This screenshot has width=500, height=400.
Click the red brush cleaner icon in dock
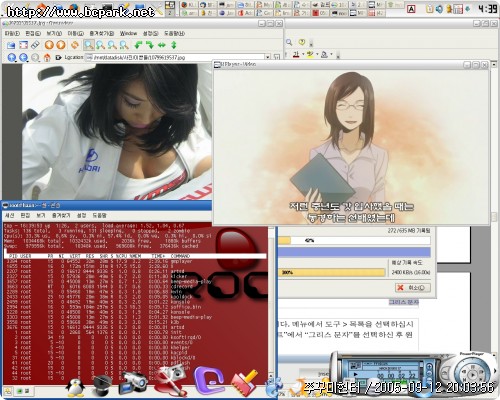245,383
